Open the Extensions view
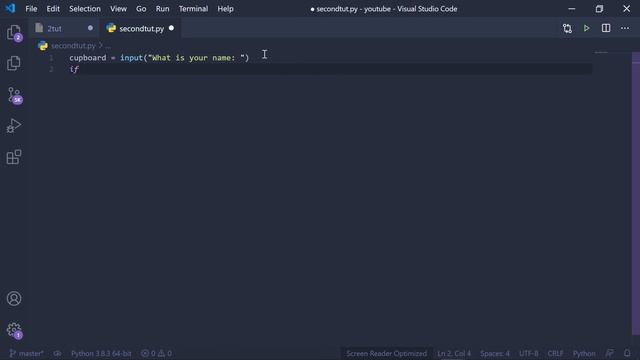 click(14, 157)
